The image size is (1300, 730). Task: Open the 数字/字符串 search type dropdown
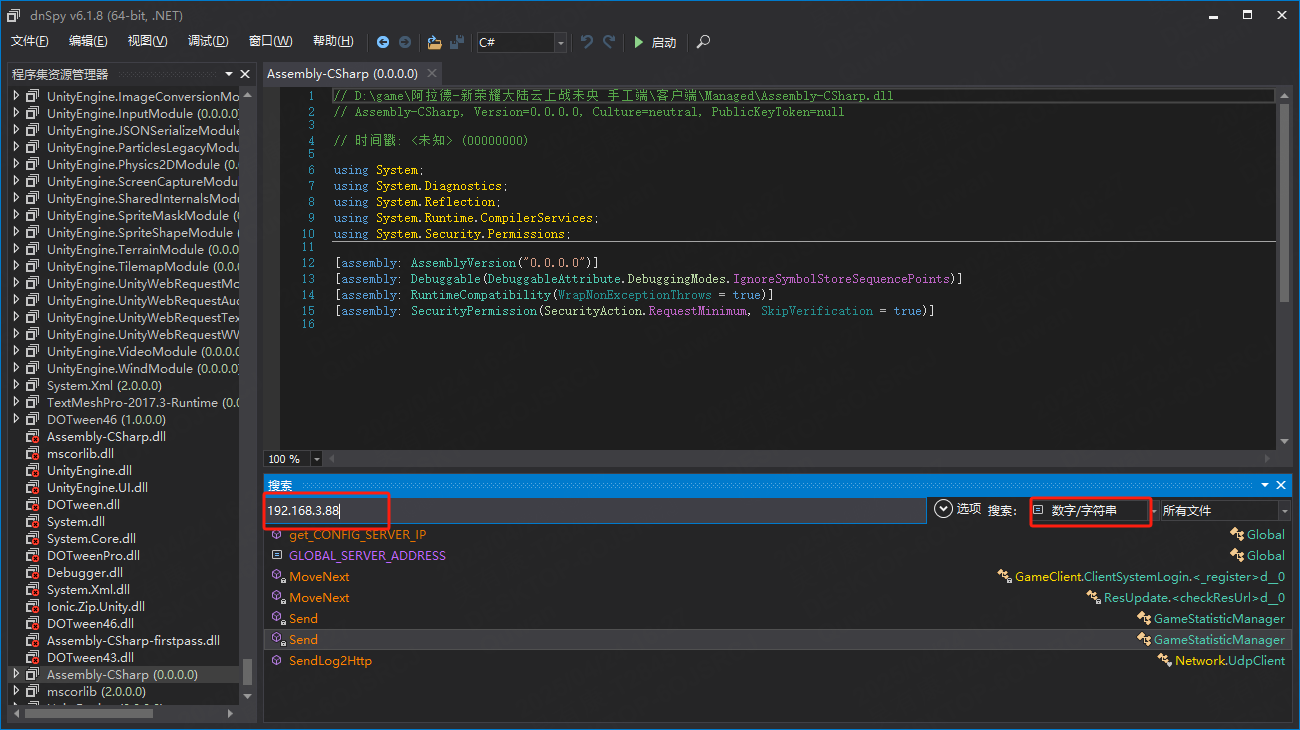1154,511
